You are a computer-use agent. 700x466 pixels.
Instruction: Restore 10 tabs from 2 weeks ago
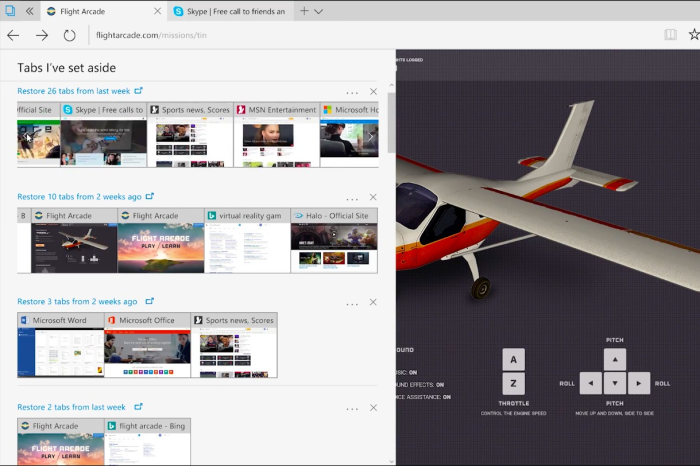click(79, 197)
